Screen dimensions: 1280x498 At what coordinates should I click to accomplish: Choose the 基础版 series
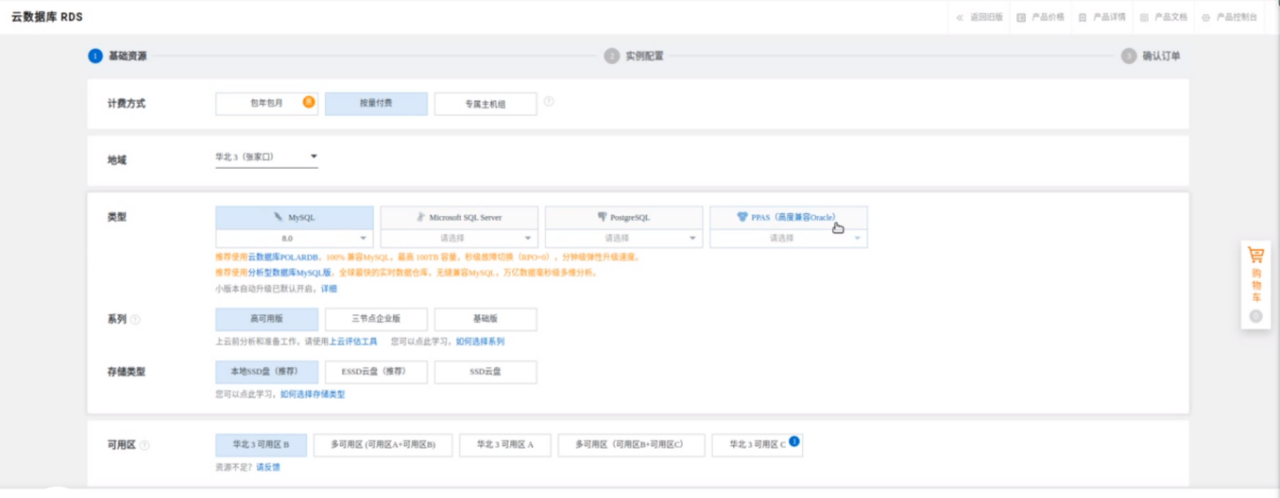point(485,319)
